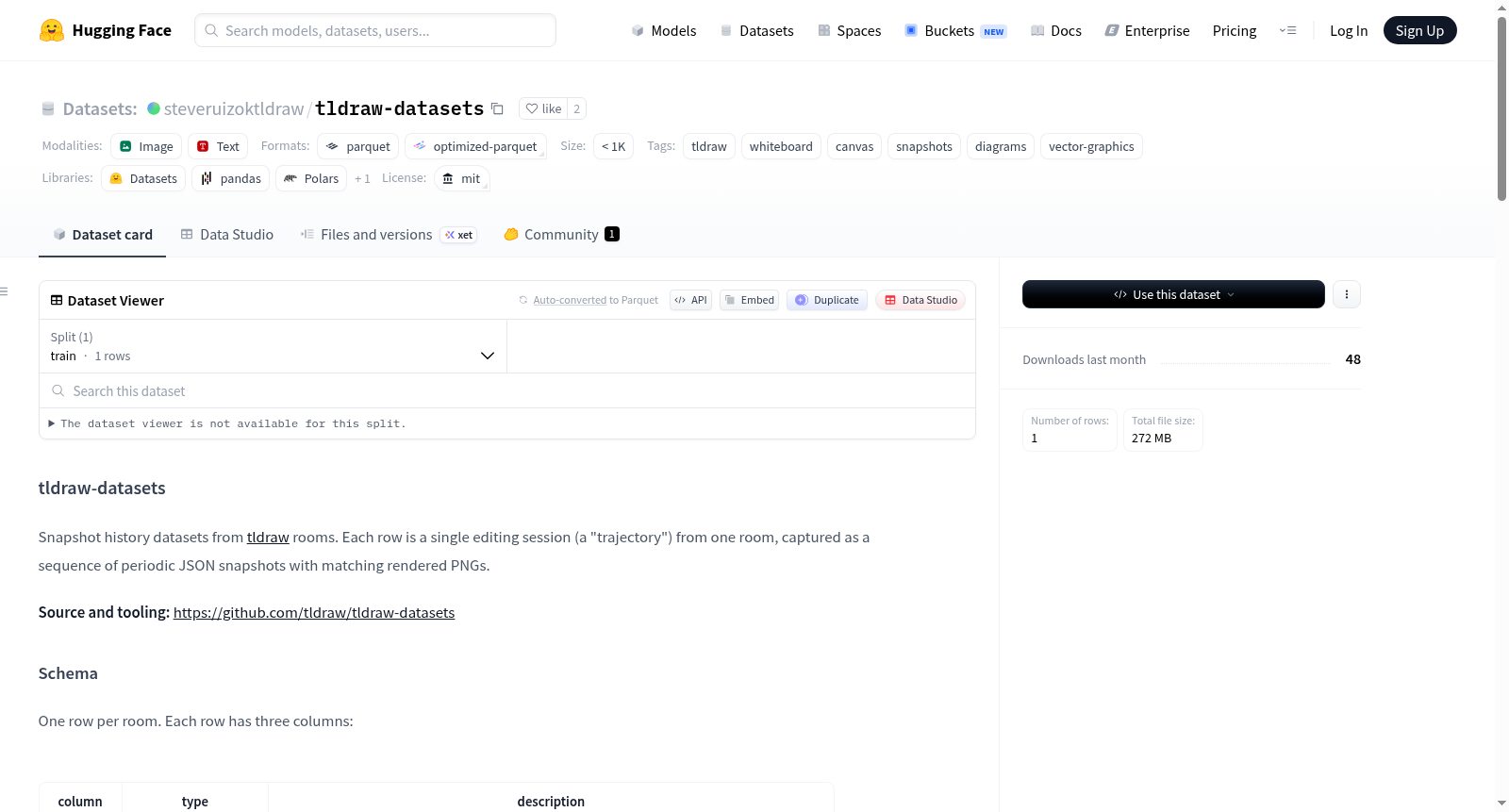Focus the Search this dataset field

coord(507,390)
